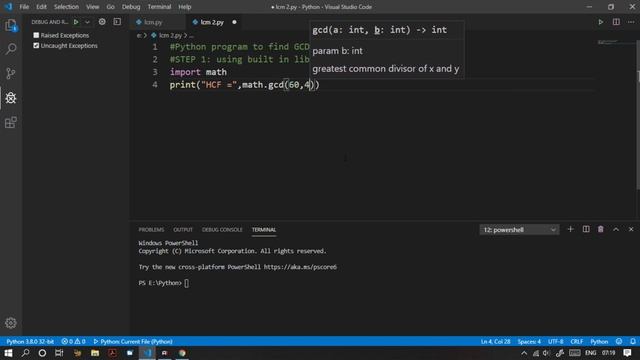Open the aka.ms/pscore6 link in terminal
This screenshot has width=640, height=360.
click(300, 267)
